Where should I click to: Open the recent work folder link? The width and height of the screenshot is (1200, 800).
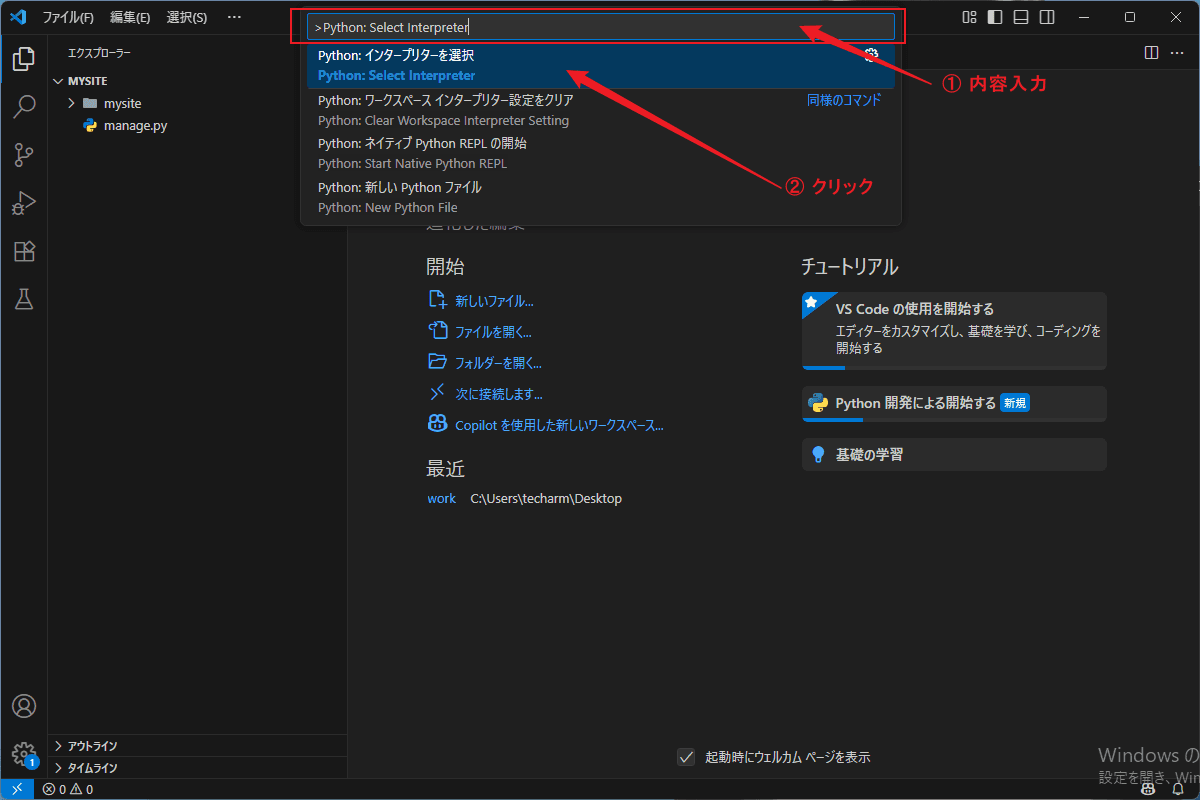(x=441, y=498)
